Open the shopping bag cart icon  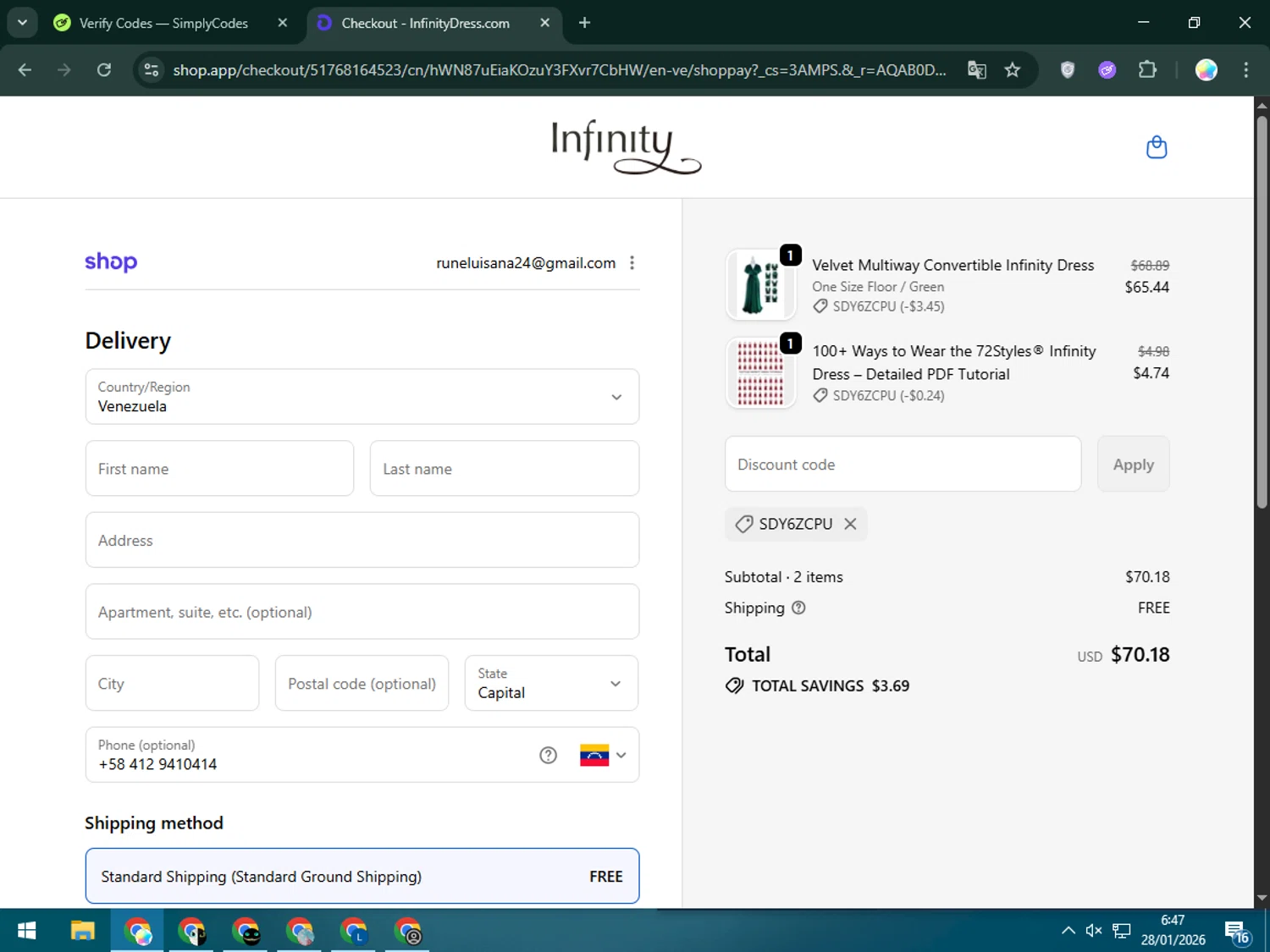1157,147
